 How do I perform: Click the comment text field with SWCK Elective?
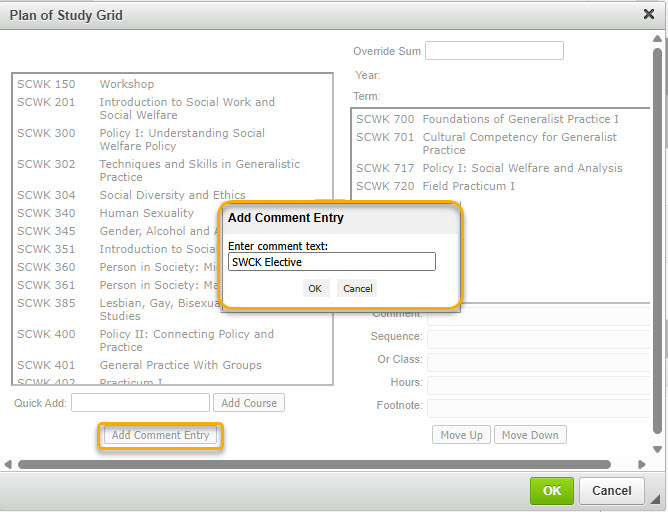[331, 262]
